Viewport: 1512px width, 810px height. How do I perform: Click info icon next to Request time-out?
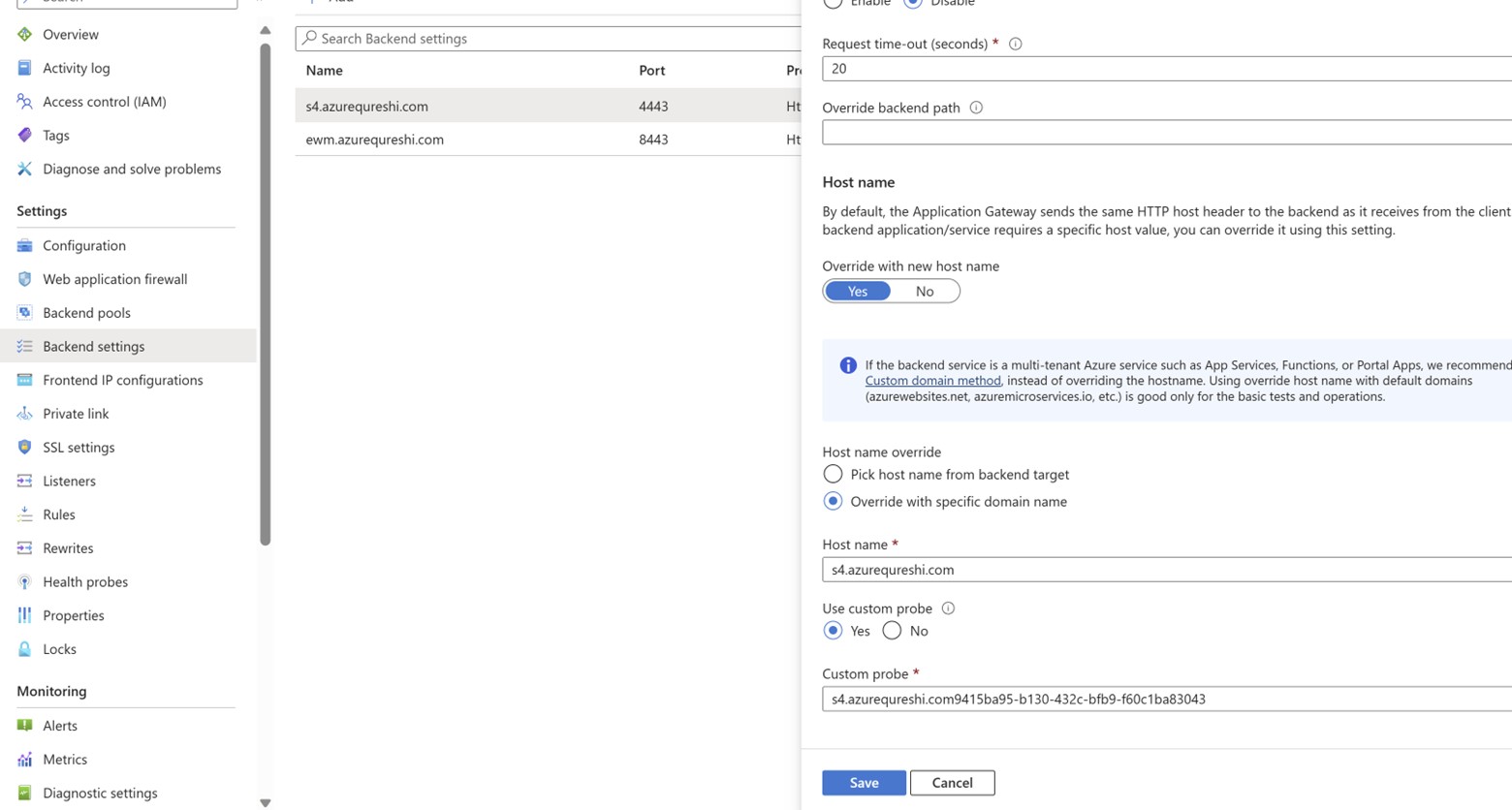coord(1015,44)
